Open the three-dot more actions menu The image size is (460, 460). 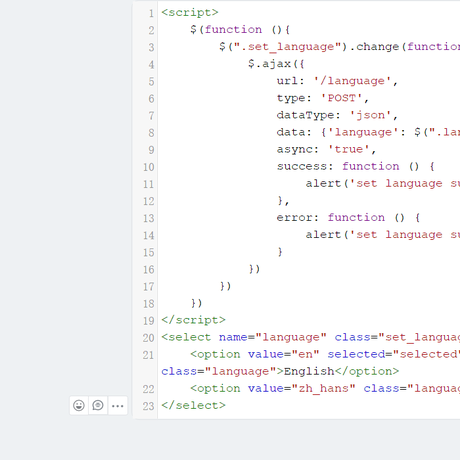[118, 405]
